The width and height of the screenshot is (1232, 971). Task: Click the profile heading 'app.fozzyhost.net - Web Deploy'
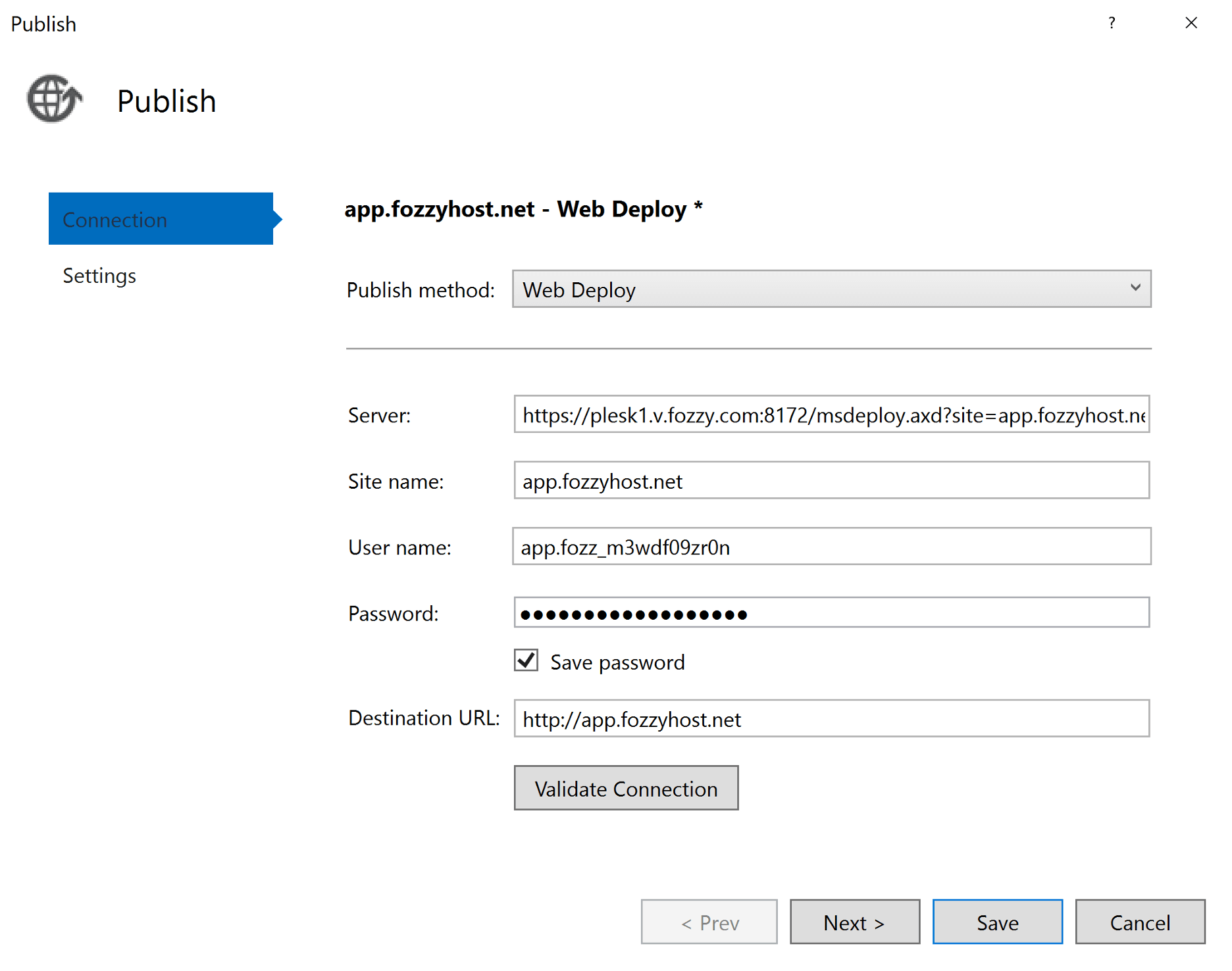pos(523,209)
